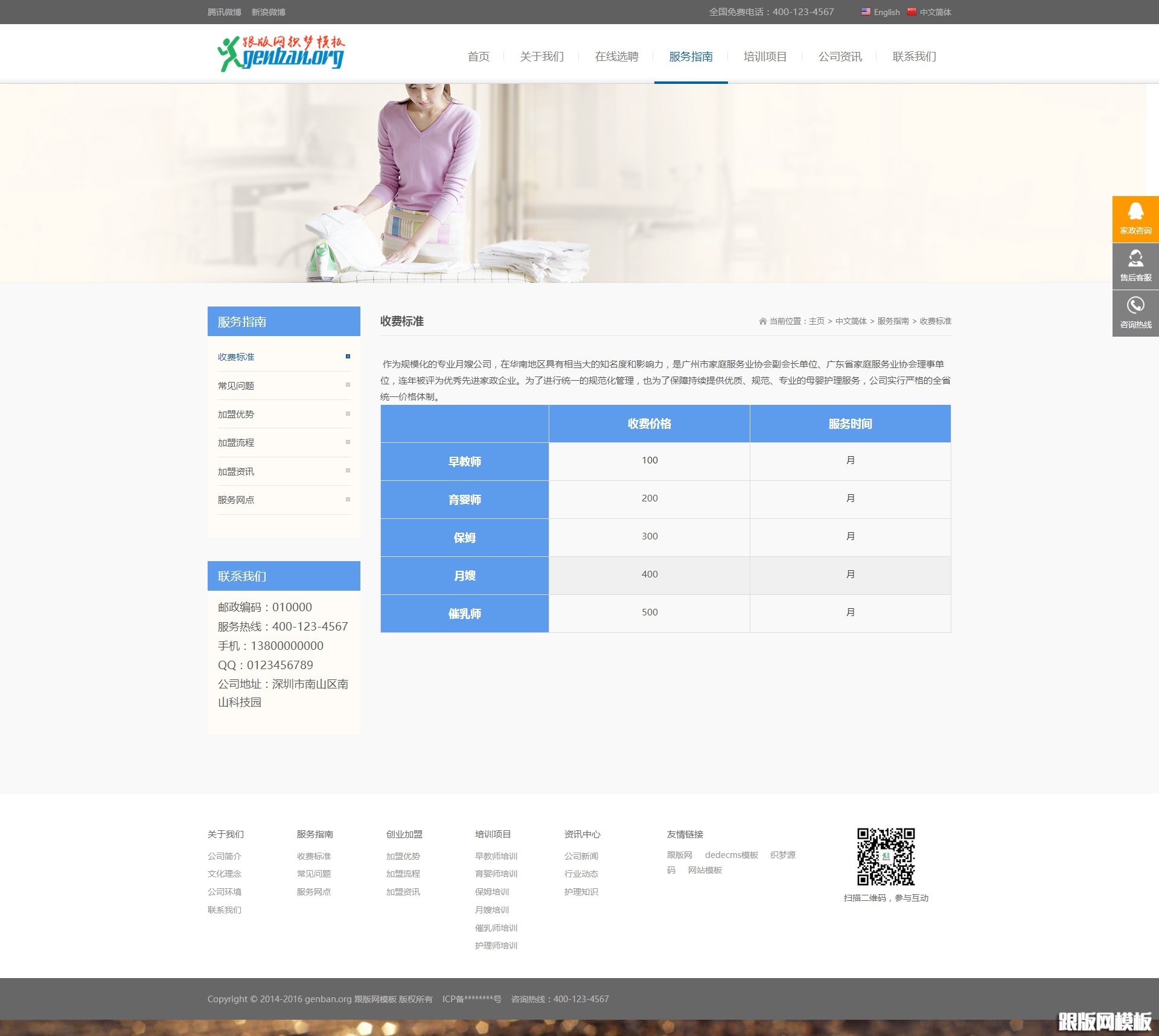
Task: Open the 服务指南 navigation tab
Action: (691, 57)
